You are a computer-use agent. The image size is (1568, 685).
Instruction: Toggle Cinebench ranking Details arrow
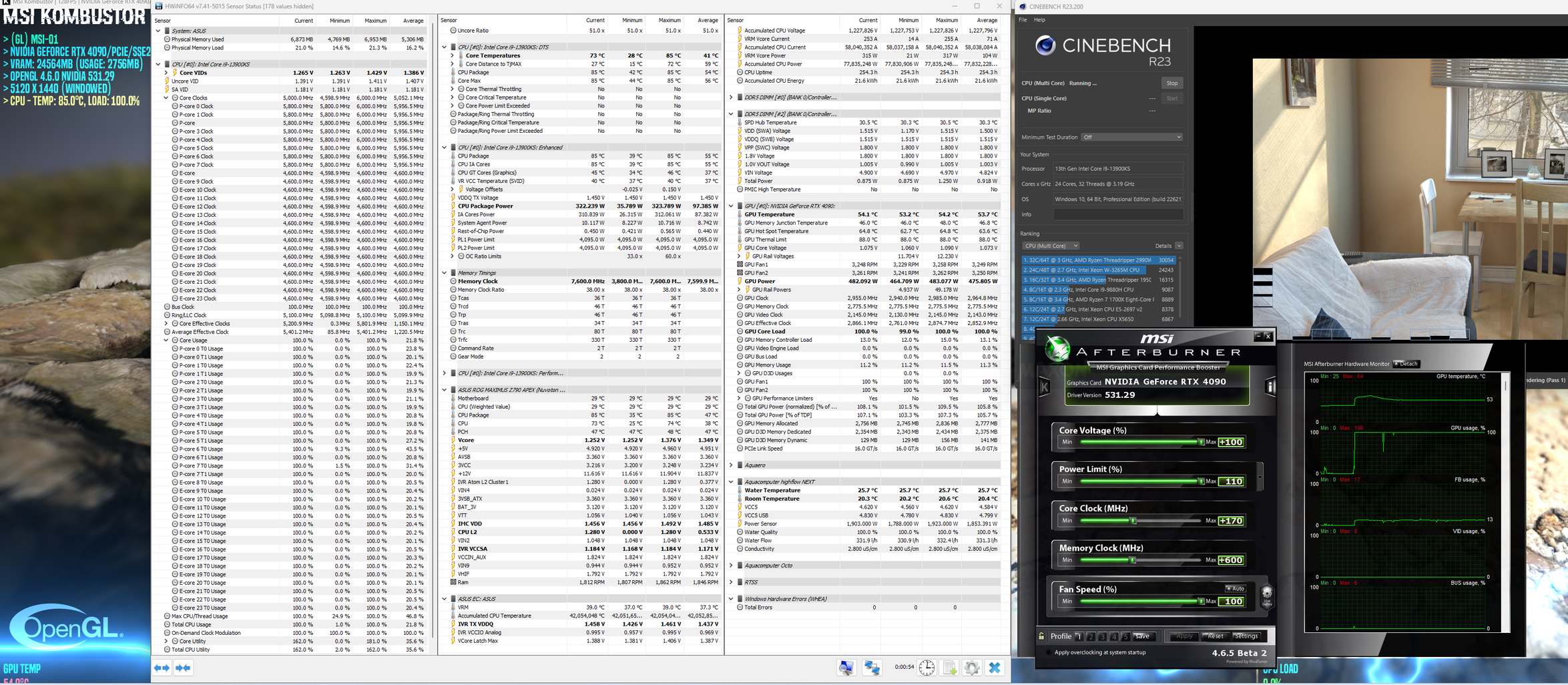pyautogui.click(x=1180, y=246)
